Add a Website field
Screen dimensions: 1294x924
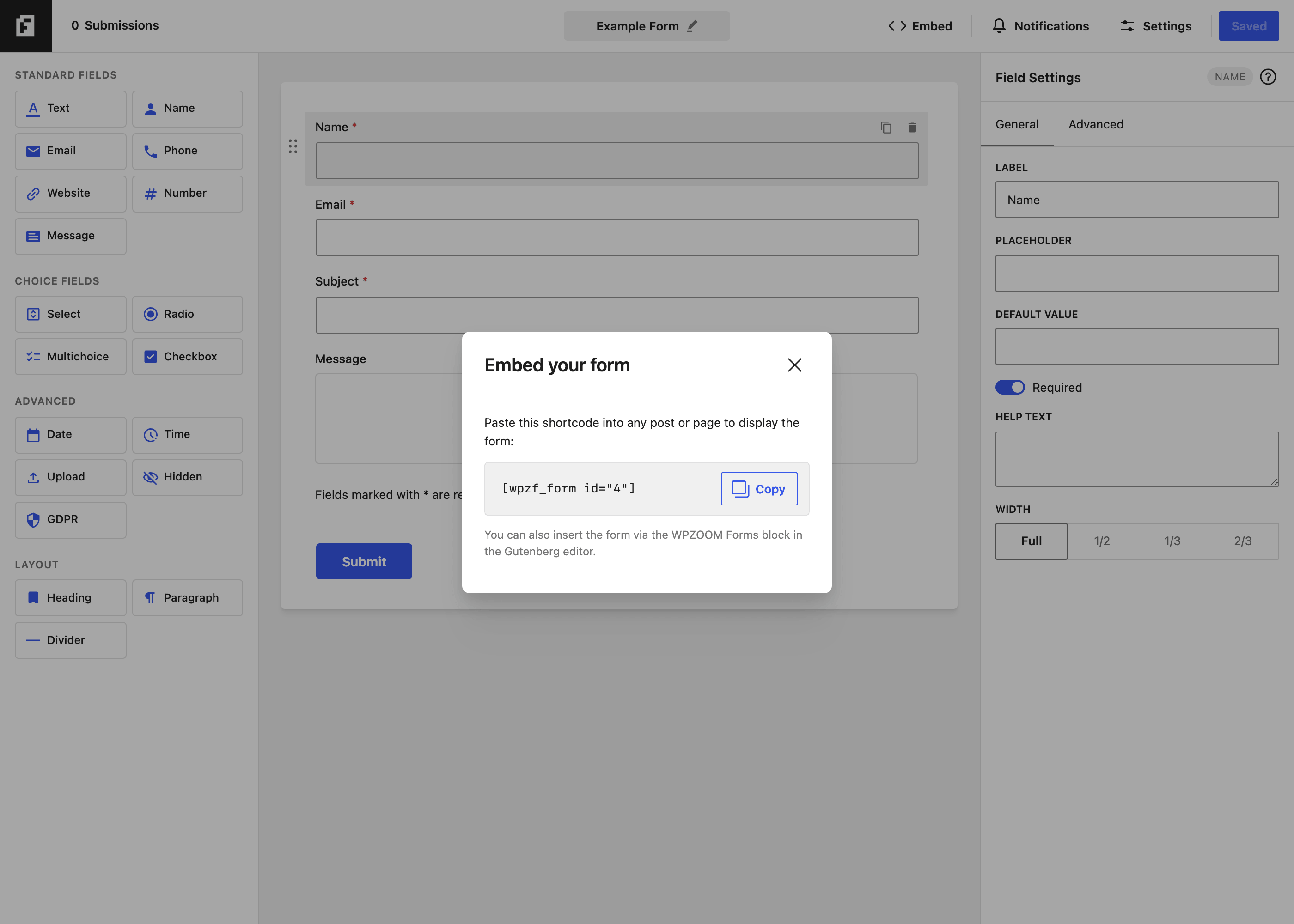click(71, 194)
